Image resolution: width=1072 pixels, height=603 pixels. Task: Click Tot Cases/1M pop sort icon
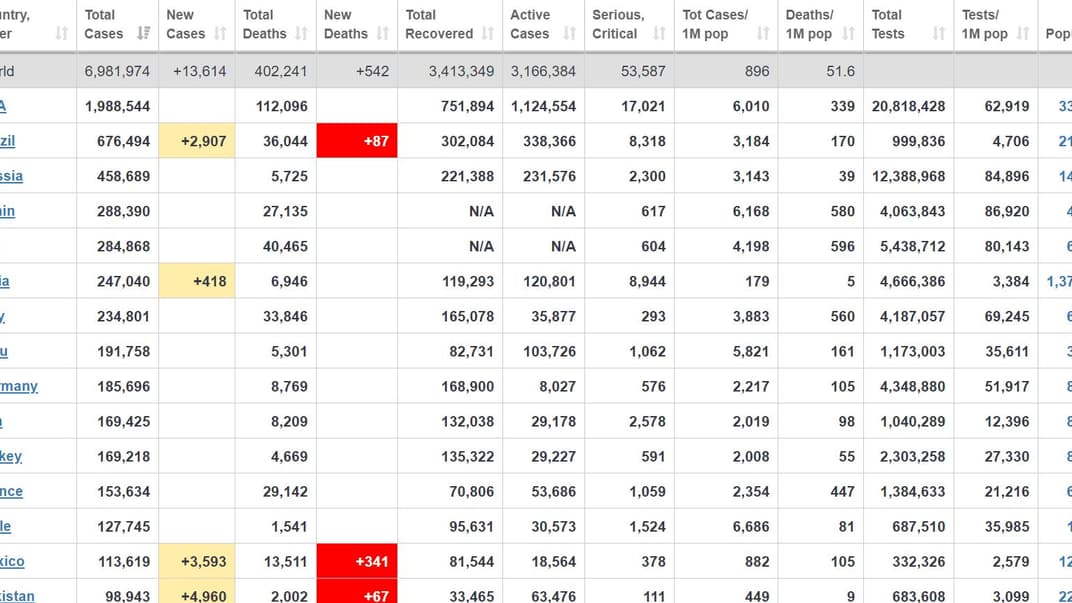coord(763,34)
